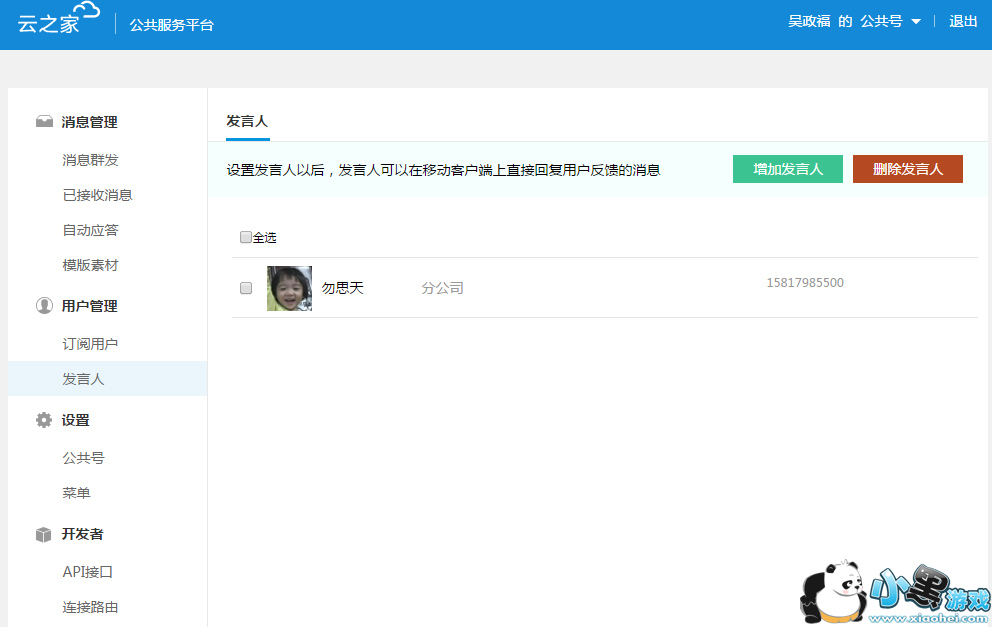Image resolution: width=992 pixels, height=627 pixels.
Task: Go to 自动应答 menu item
Action: (x=90, y=230)
